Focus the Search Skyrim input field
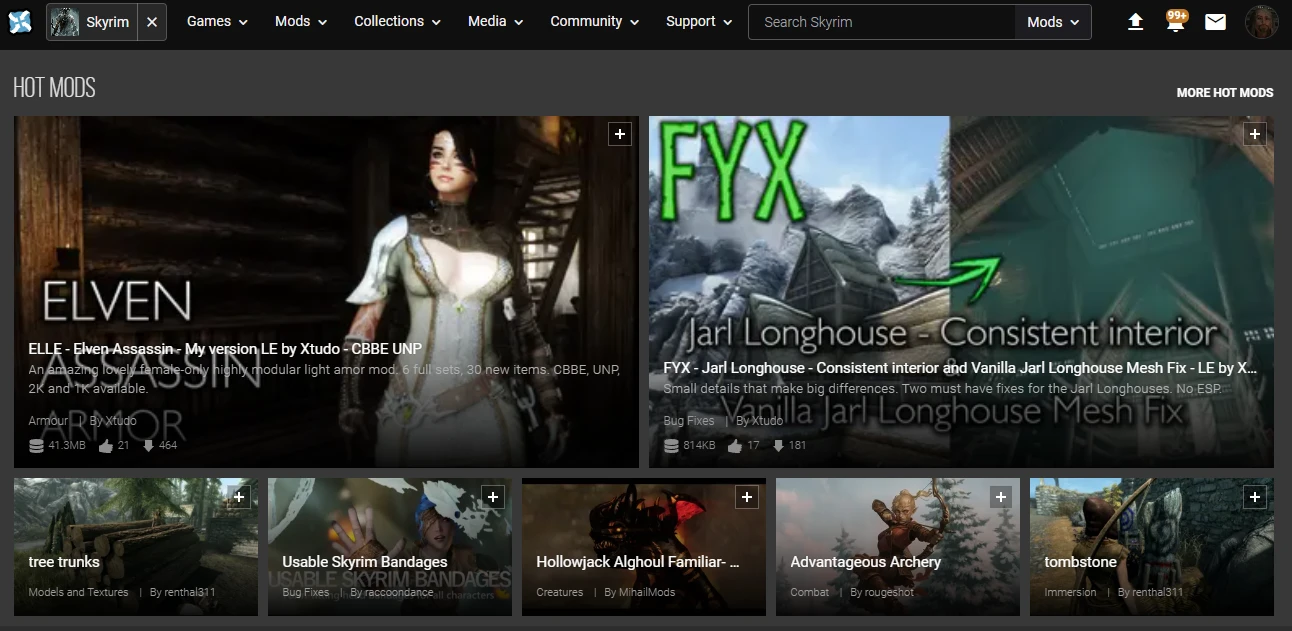Screen dimensions: 1292x631 (x=882, y=22)
